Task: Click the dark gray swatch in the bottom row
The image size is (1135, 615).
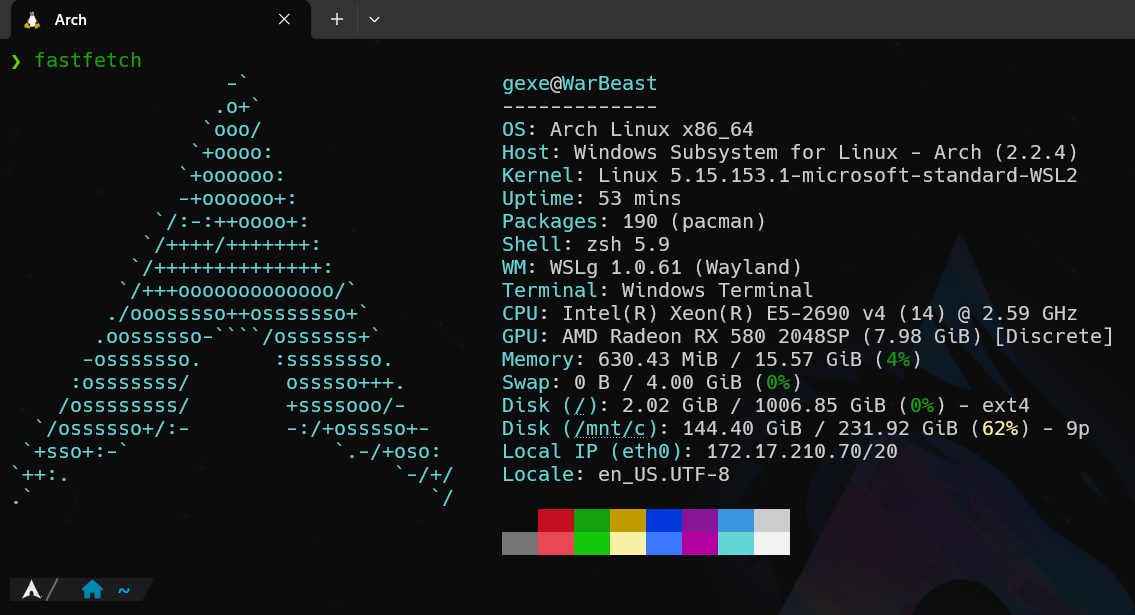Action: (x=520, y=543)
